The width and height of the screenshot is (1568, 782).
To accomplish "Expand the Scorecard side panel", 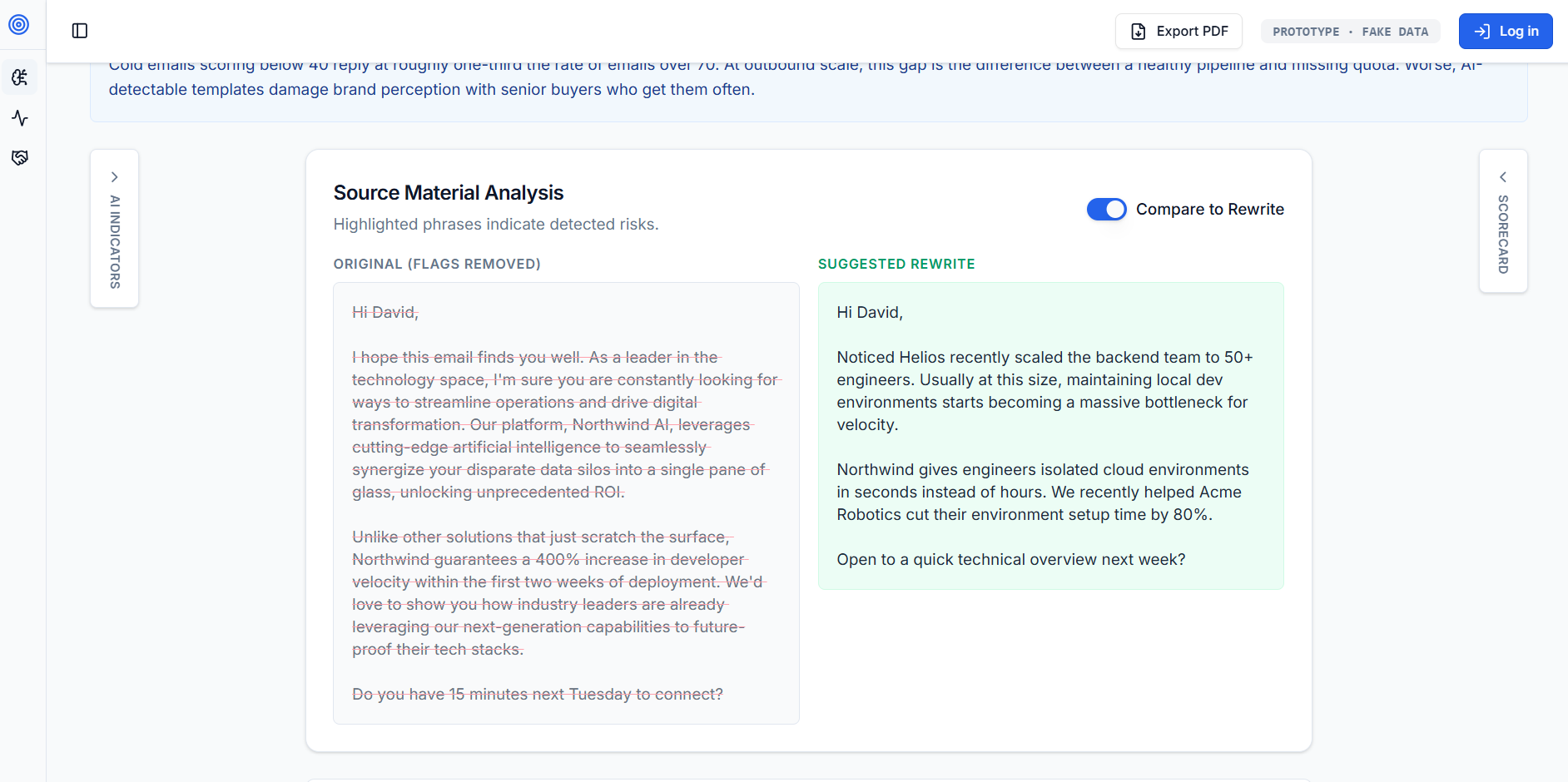I will [1503, 221].
